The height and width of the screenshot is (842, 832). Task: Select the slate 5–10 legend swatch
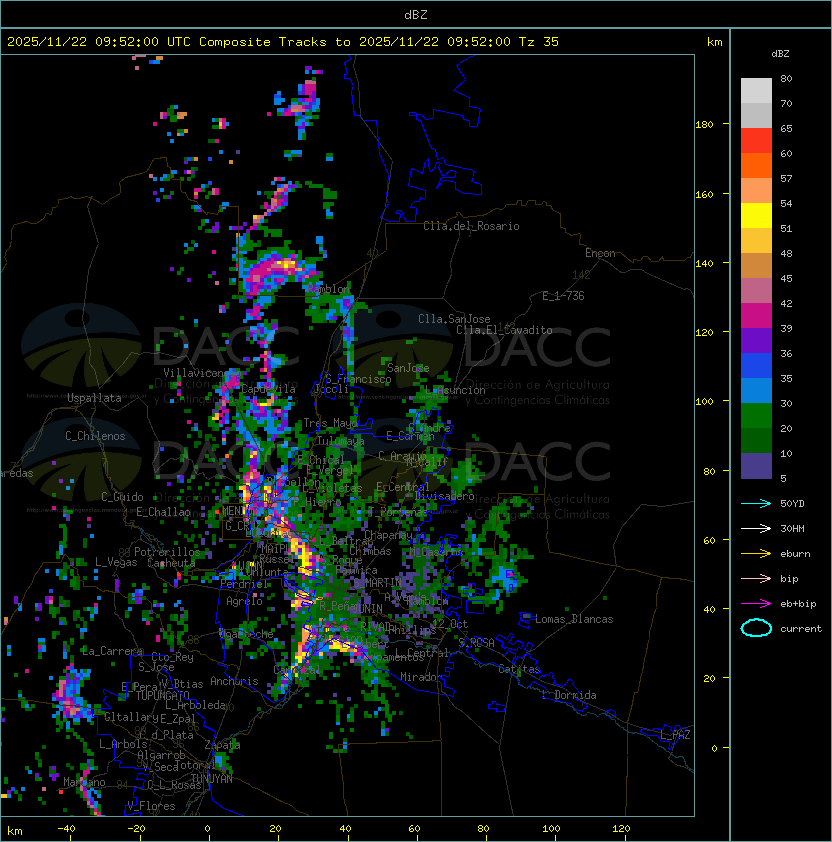[756, 466]
